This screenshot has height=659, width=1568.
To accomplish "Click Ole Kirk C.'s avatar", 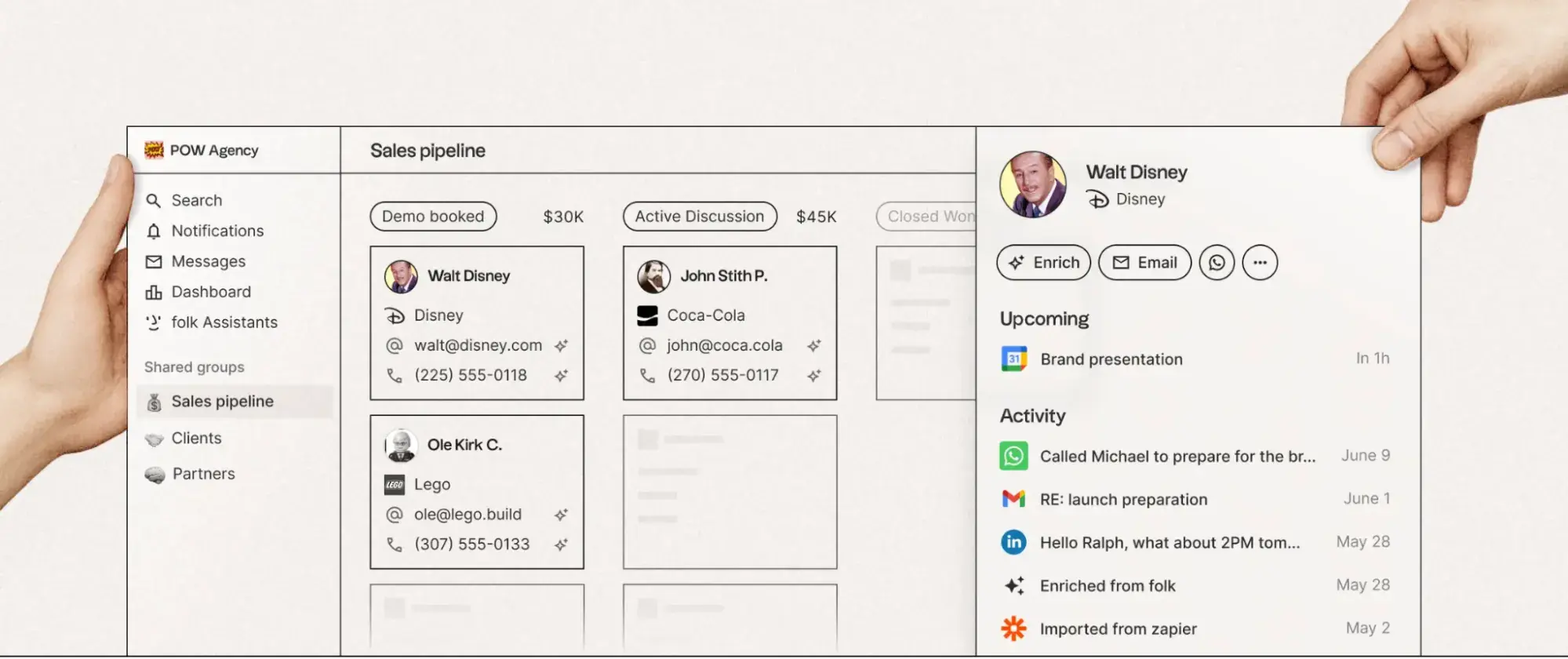I will click(401, 445).
